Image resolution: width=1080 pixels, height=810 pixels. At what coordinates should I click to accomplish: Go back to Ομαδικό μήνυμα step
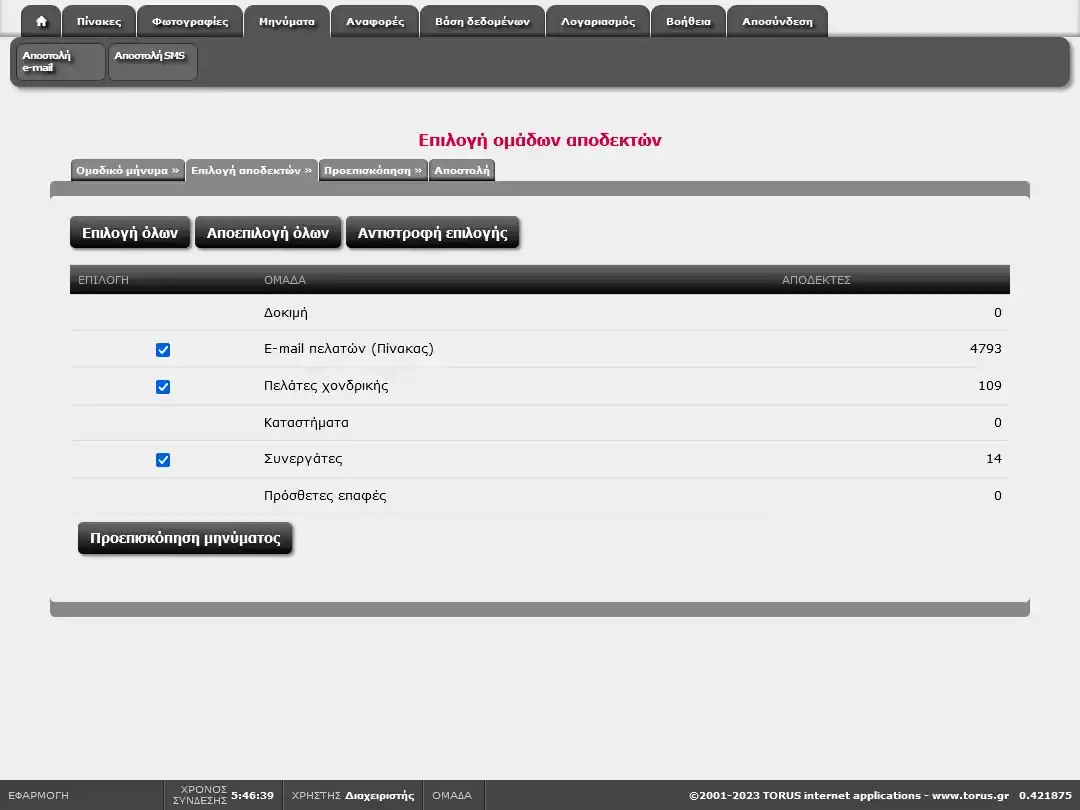point(127,171)
